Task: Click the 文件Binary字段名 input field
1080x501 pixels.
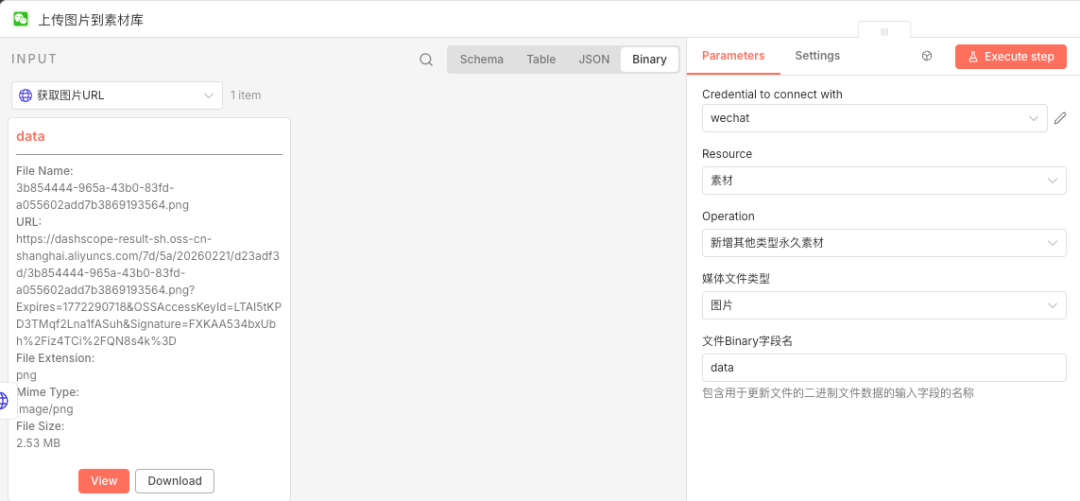Action: tap(884, 368)
